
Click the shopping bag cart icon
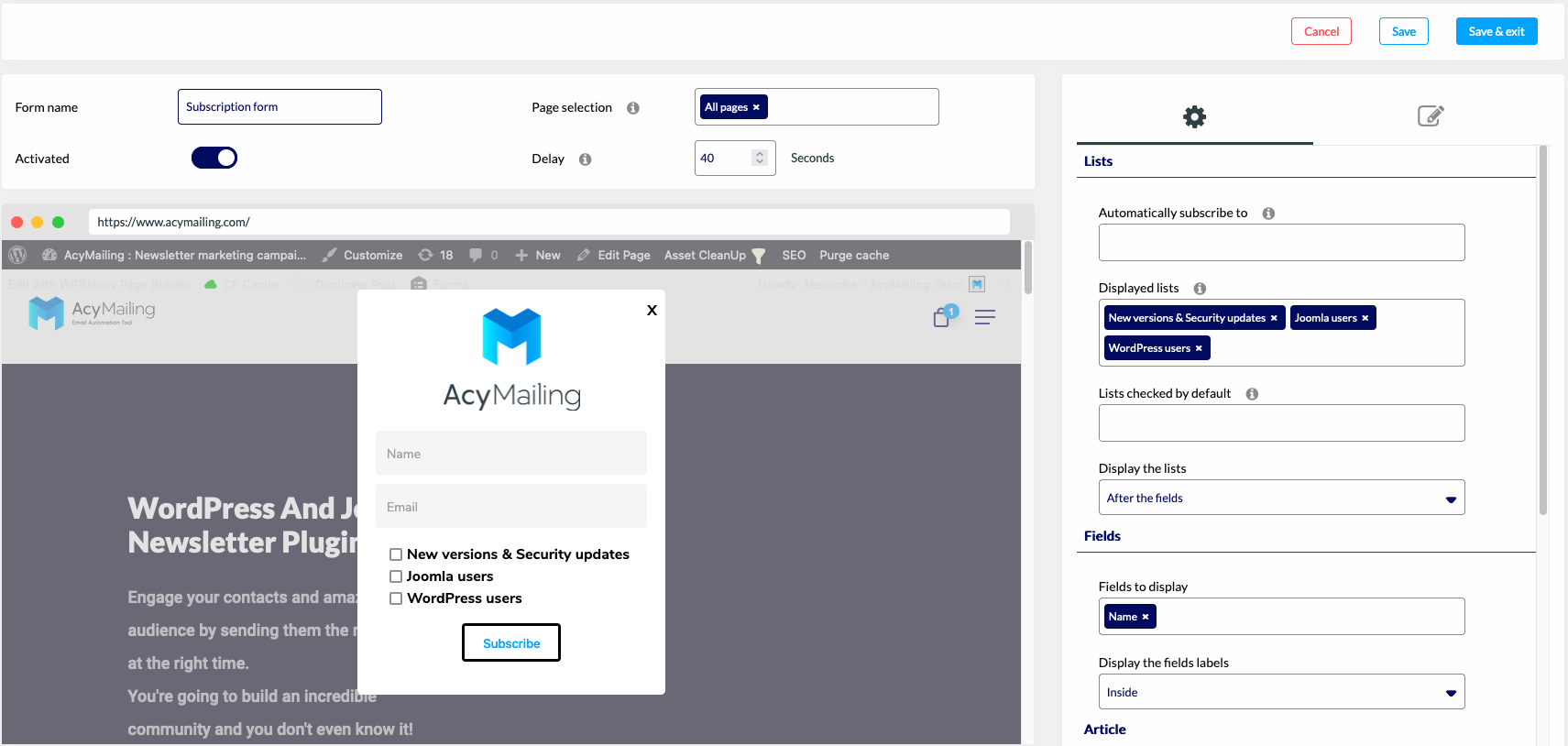[942, 317]
